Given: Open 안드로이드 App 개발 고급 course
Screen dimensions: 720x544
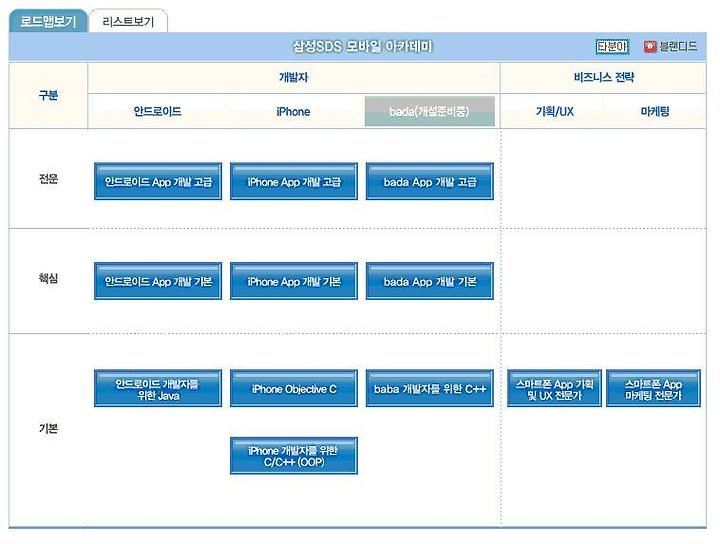Looking at the screenshot, I should pos(158,181).
